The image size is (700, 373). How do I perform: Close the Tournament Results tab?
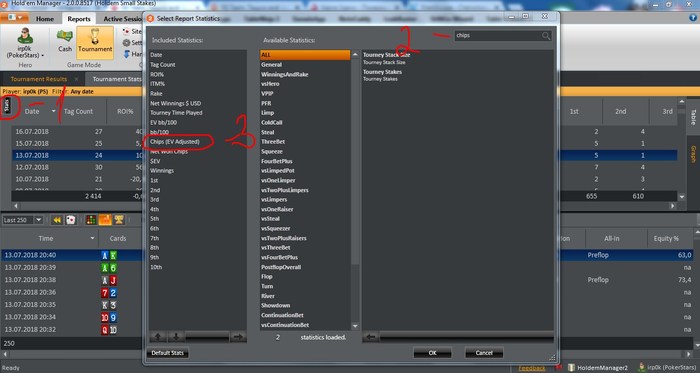click(x=76, y=79)
